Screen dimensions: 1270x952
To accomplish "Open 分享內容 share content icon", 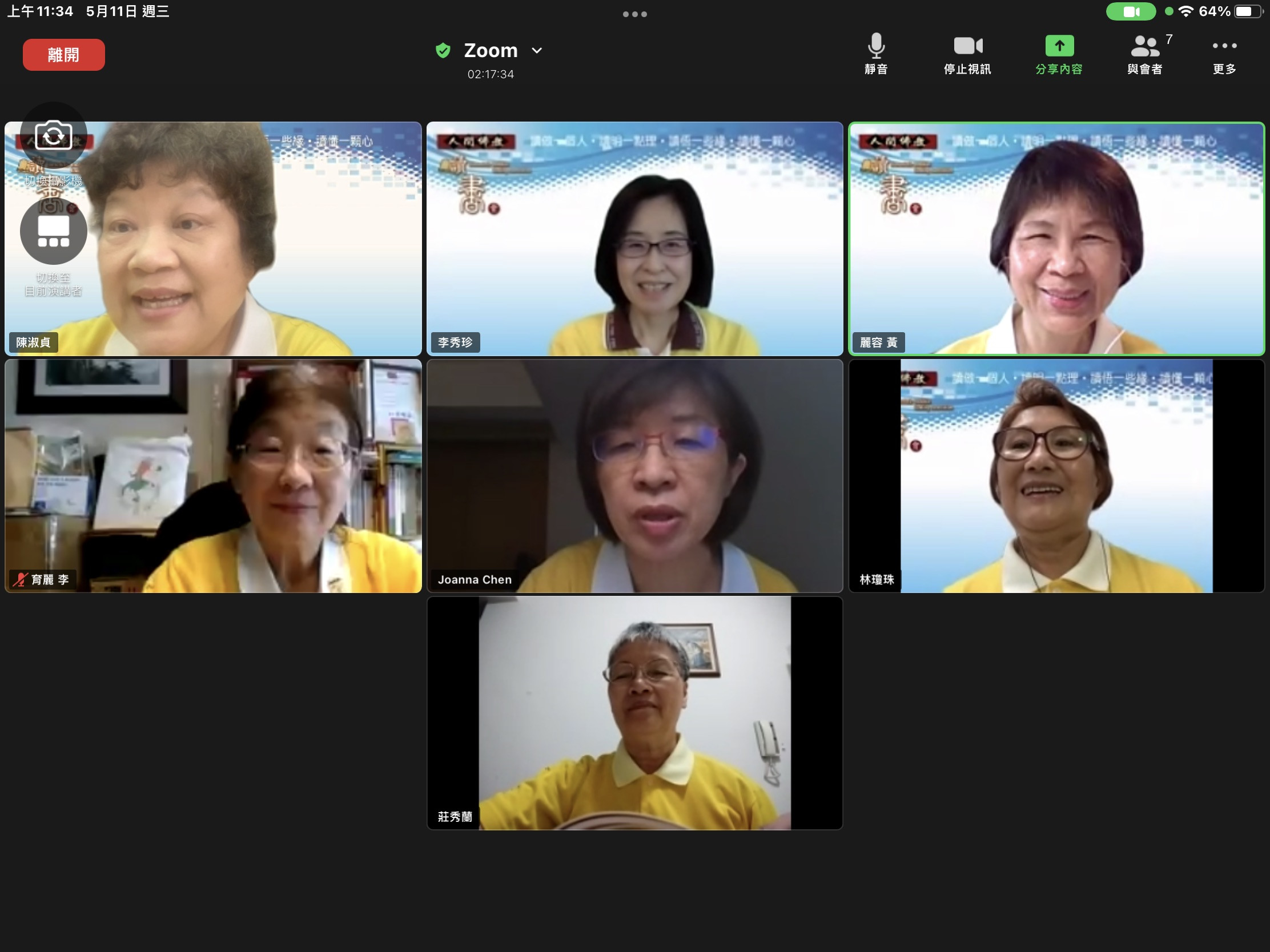I will [1059, 46].
